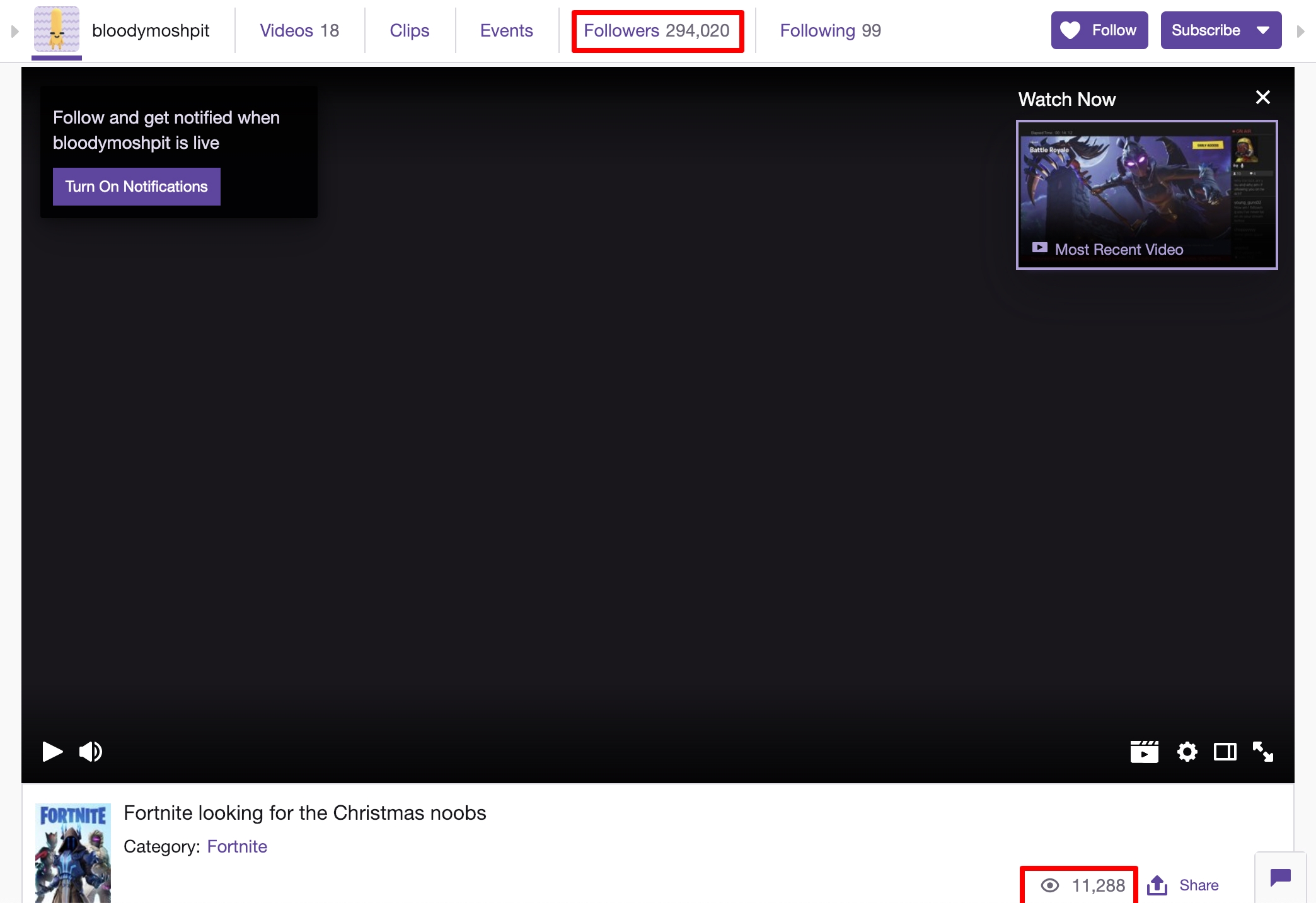Follow the channel with heart button
This screenshot has width=1316, height=903.
[x=1099, y=30]
